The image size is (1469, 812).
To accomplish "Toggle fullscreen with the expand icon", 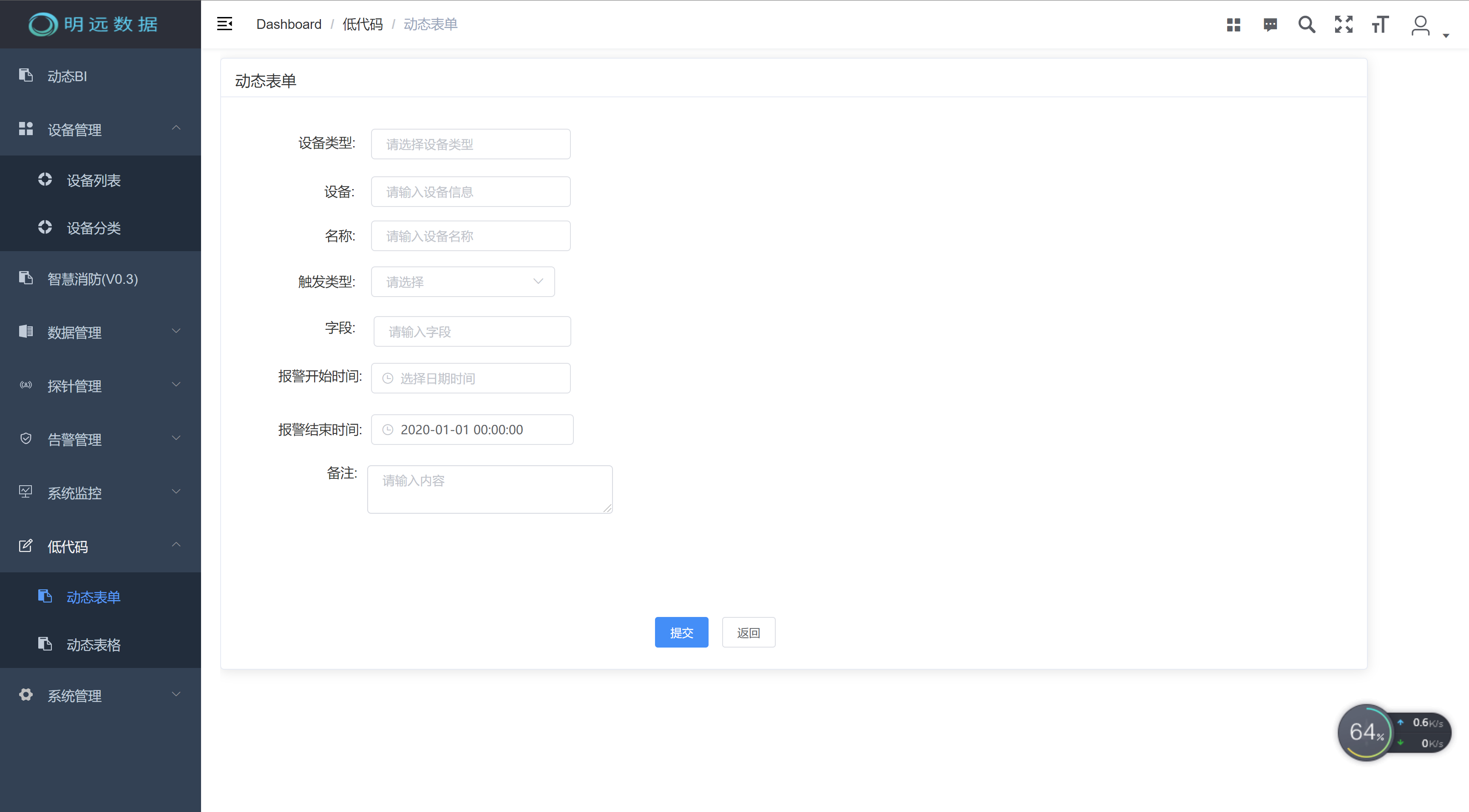I will (x=1344, y=25).
